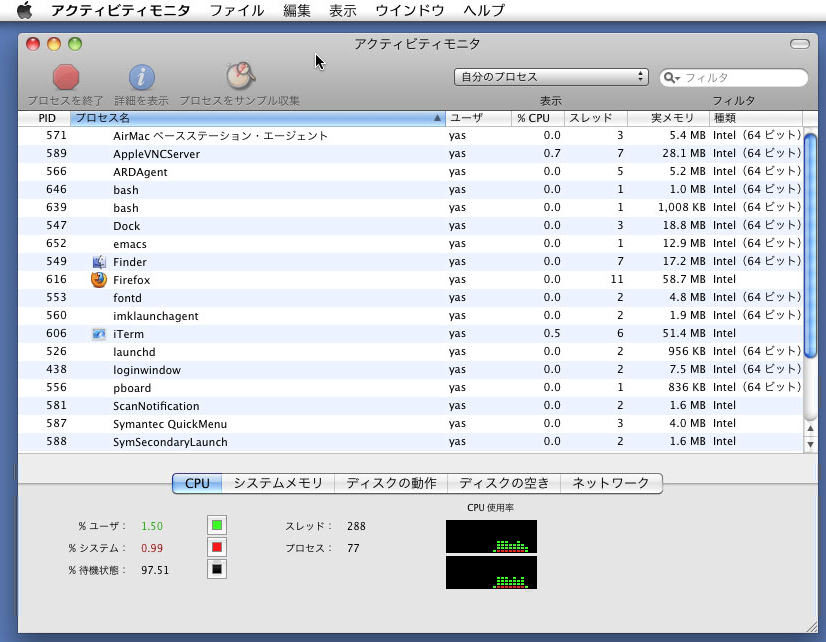Click the toolbar toggle pill button in the title bar
Screen dimensions: 826x642
(x=800, y=44)
